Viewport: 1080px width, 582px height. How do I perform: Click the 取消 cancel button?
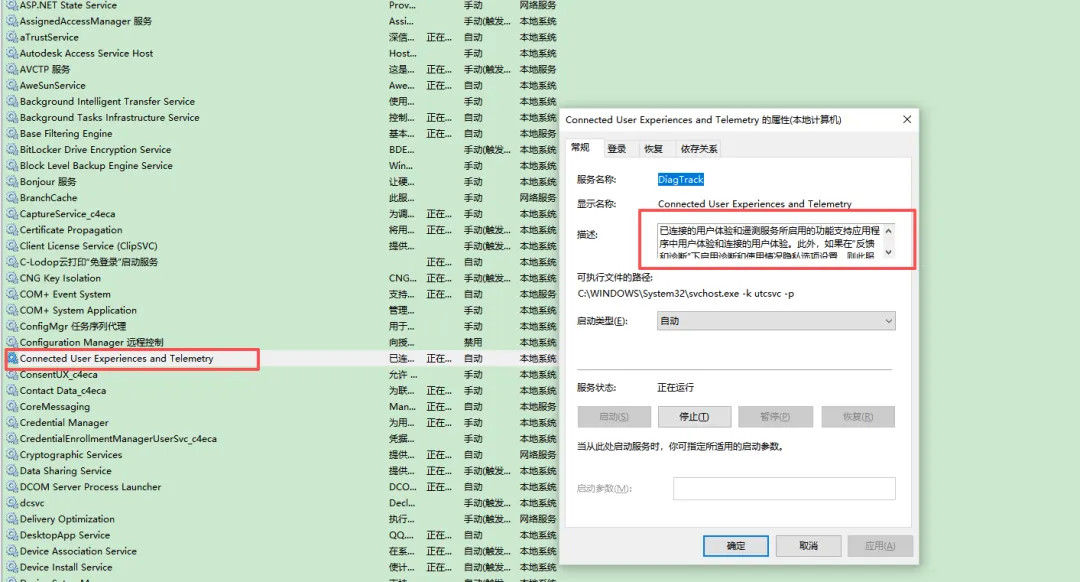click(808, 545)
